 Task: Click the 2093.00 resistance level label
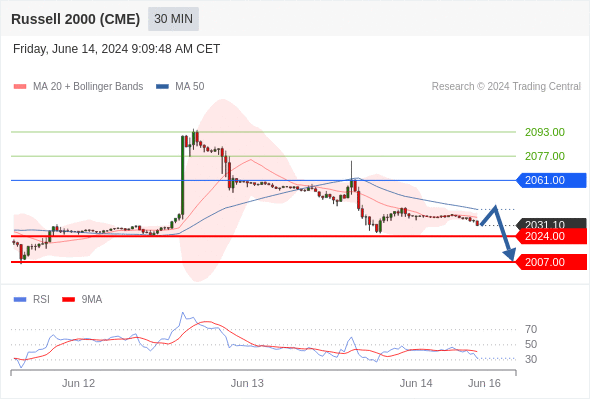[x=545, y=132]
